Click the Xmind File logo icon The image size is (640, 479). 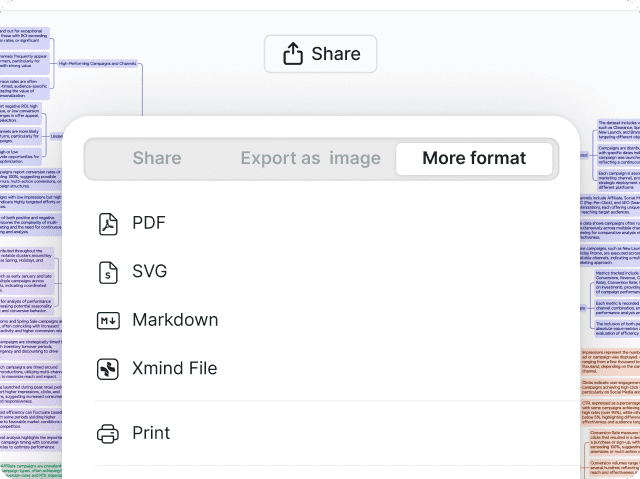tap(108, 369)
